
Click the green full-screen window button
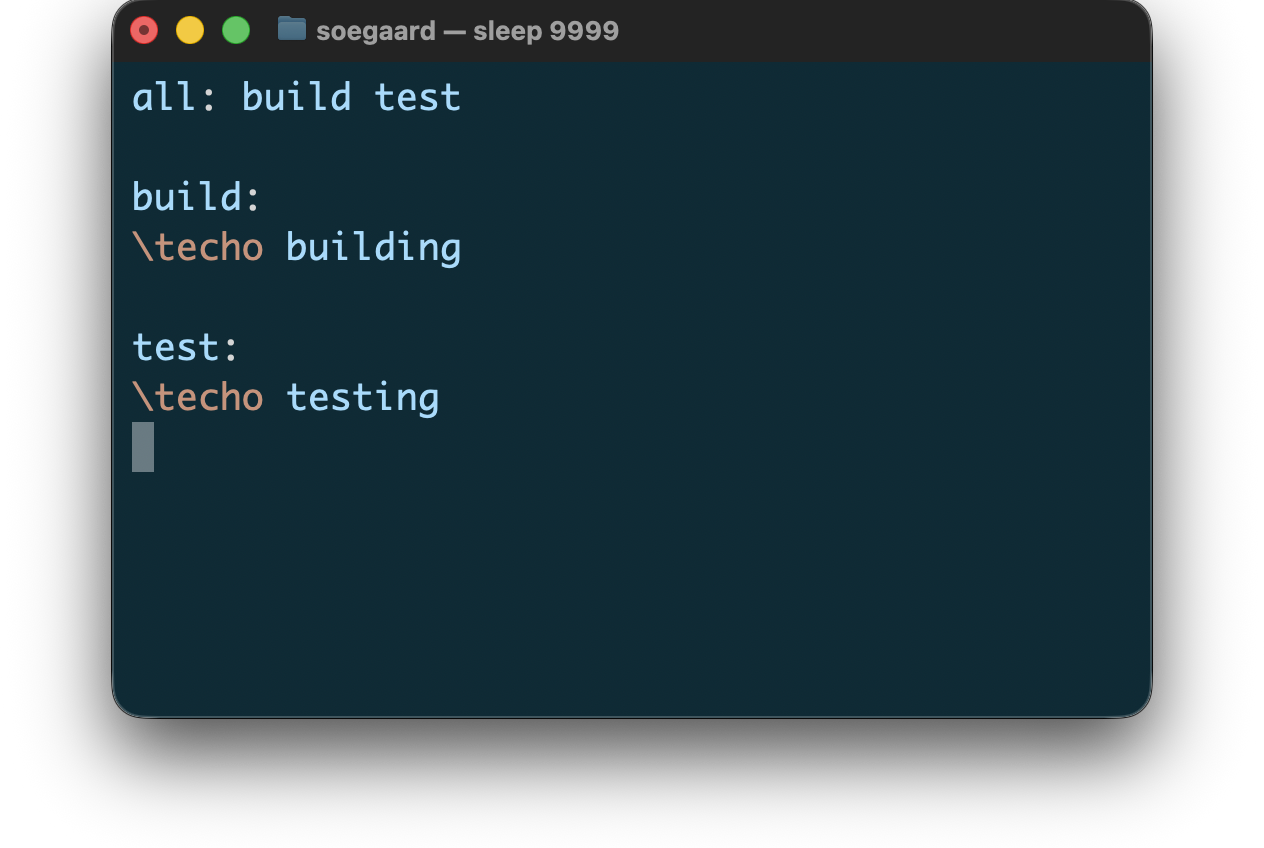(236, 31)
